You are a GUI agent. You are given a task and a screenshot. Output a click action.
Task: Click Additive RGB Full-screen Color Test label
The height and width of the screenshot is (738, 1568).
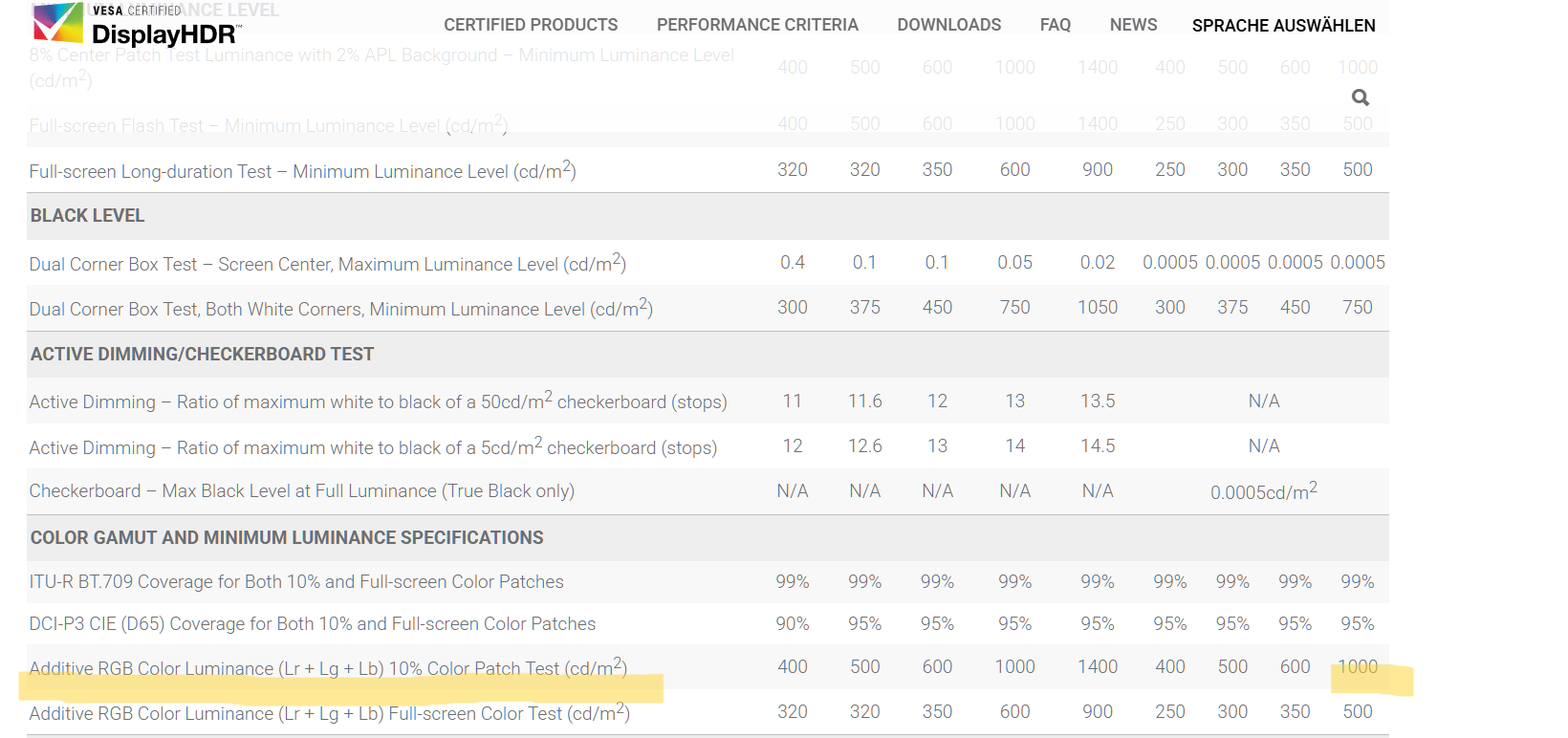[x=330, y=712]
